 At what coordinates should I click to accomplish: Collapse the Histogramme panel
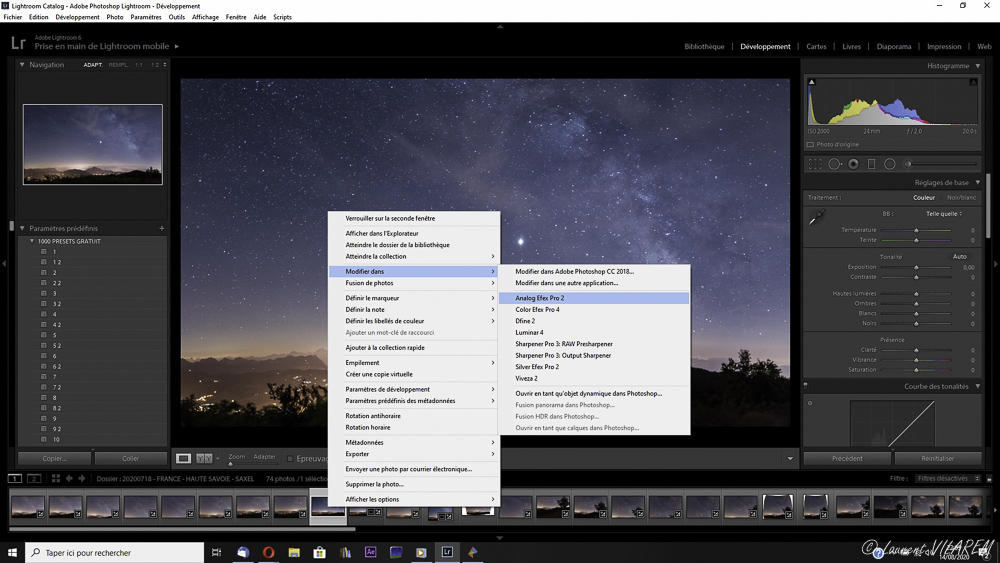978,66
